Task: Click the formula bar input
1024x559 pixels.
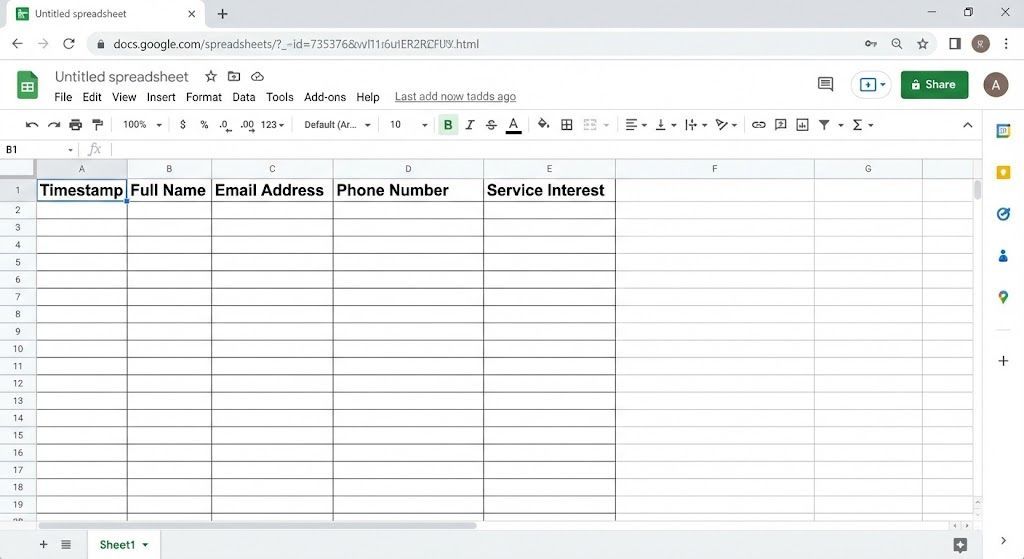Action: [545, 150]
